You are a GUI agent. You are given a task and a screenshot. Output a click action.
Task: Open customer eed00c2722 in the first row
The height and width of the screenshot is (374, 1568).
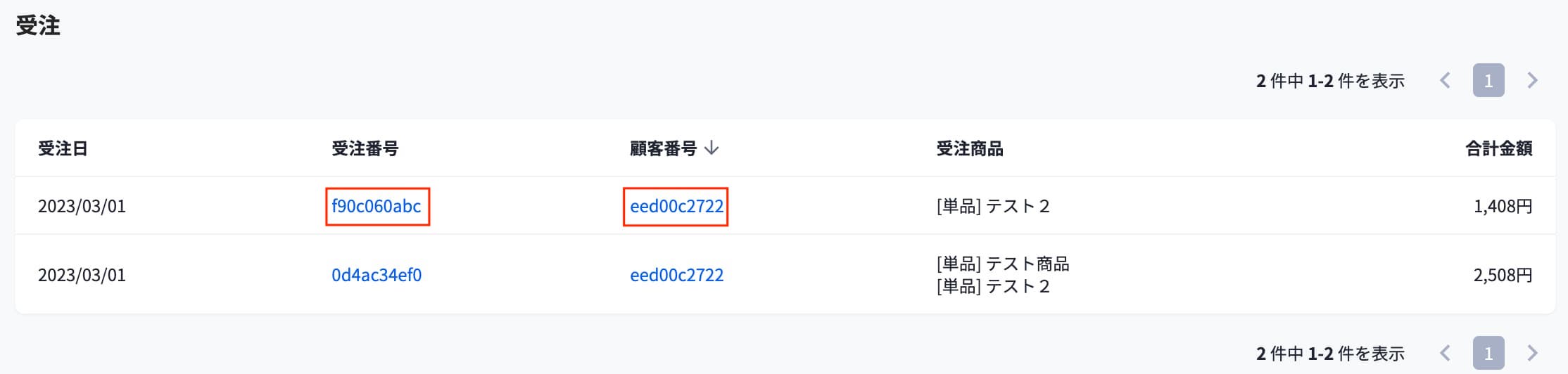pos(676,206)
